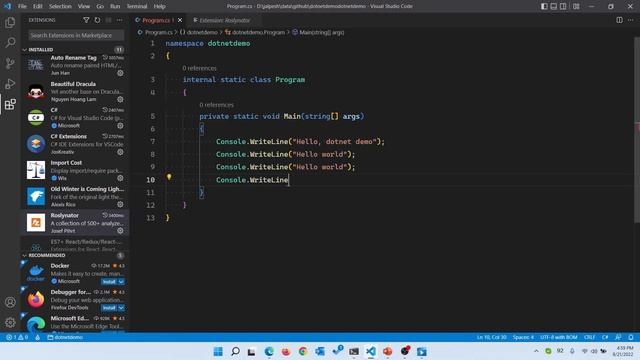Open the Search view in activity bar
This screenshot has height=360, width=640.
point(10,42)
